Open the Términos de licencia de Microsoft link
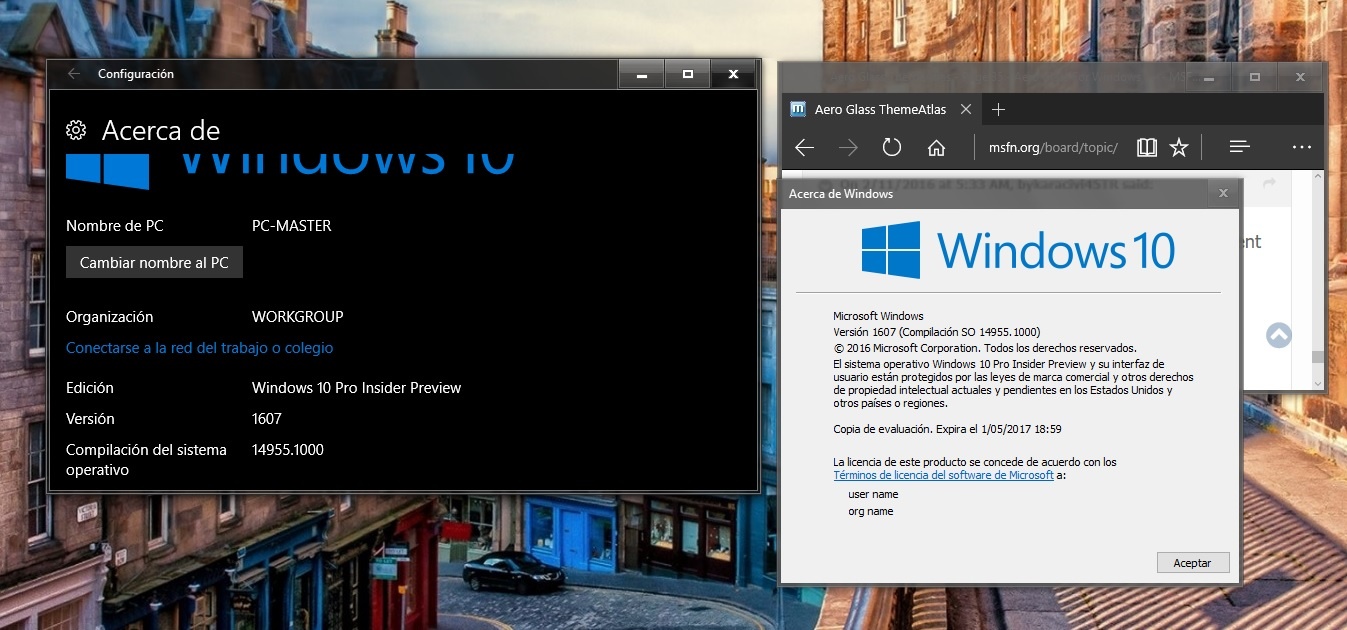 coord(943,476)
